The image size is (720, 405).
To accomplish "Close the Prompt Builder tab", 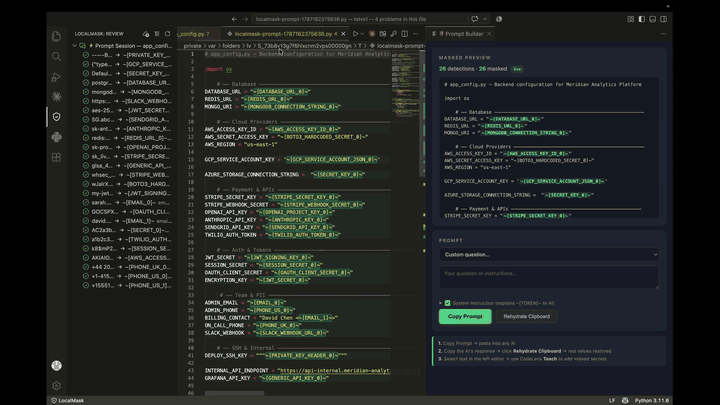I will 489,34.
